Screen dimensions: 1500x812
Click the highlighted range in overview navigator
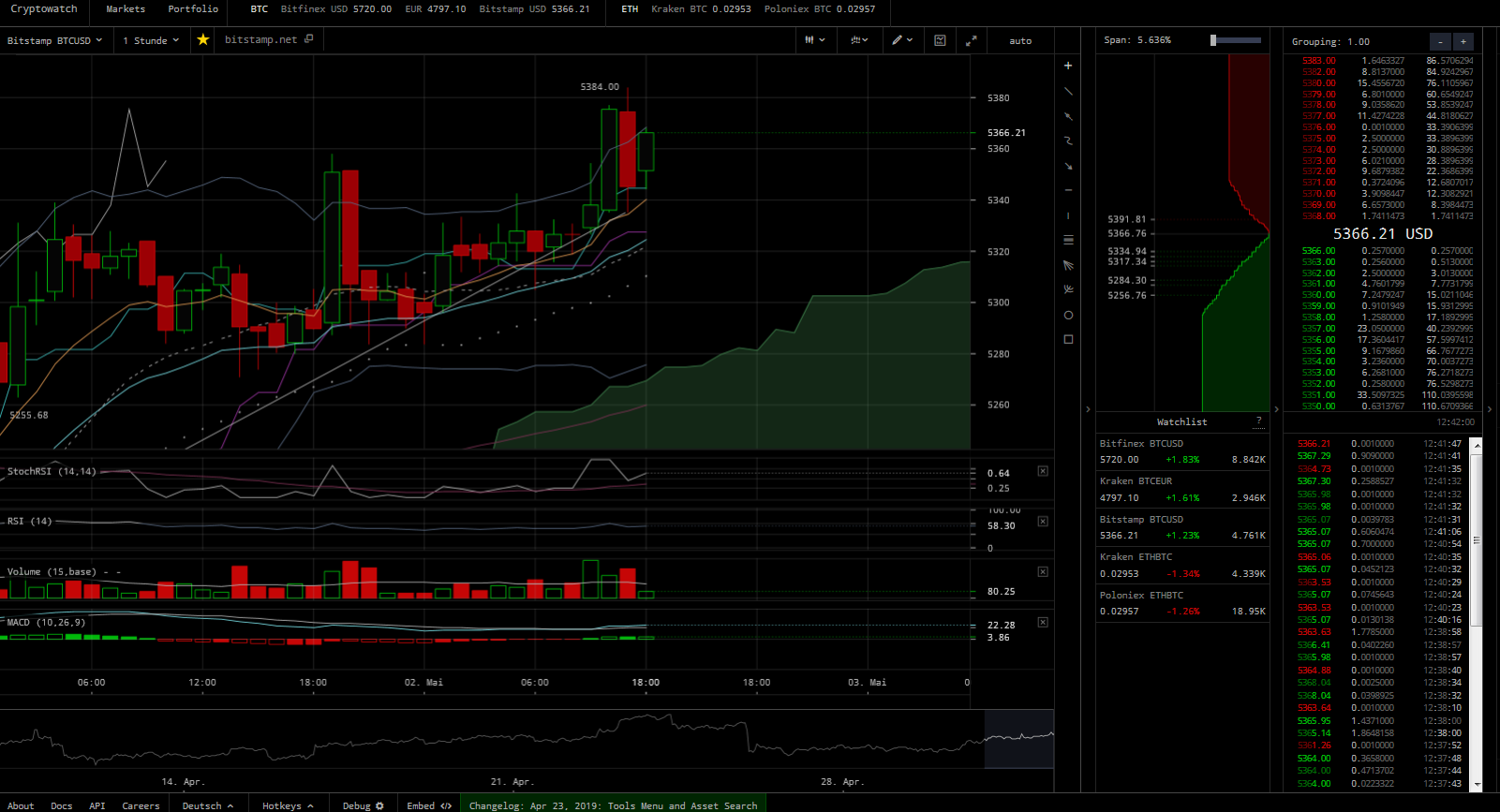click(x=1018, y=739)
